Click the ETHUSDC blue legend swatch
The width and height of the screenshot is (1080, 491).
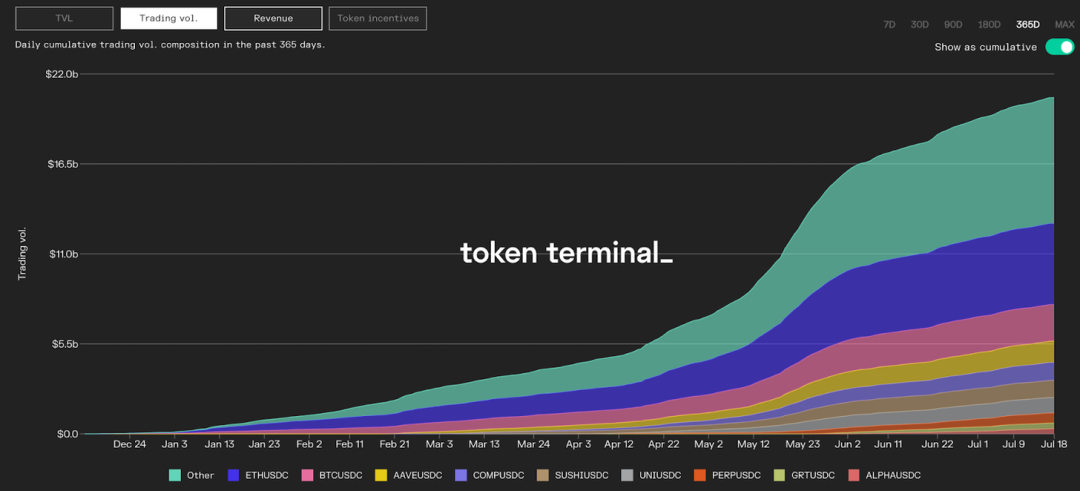tap(233, 475)
